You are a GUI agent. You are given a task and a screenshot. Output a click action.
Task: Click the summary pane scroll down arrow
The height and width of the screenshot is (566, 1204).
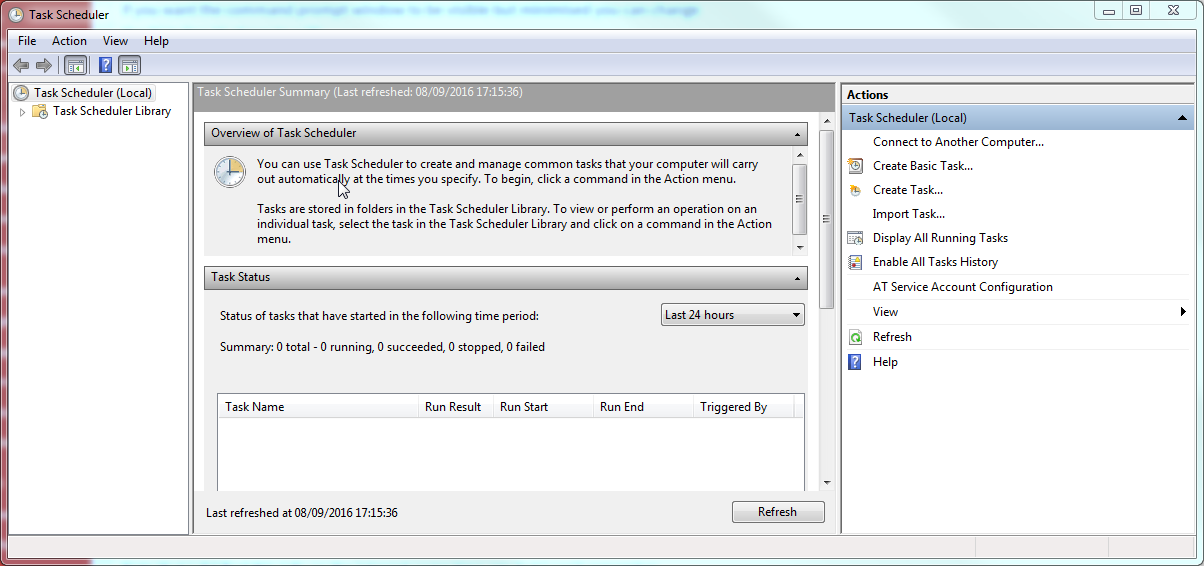pos(826,482)
